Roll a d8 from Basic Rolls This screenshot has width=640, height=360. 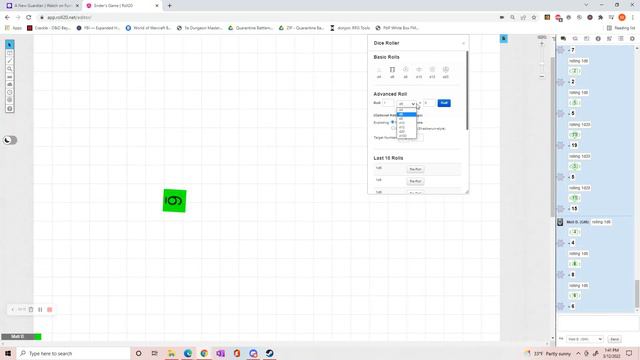tap(405, 72)
